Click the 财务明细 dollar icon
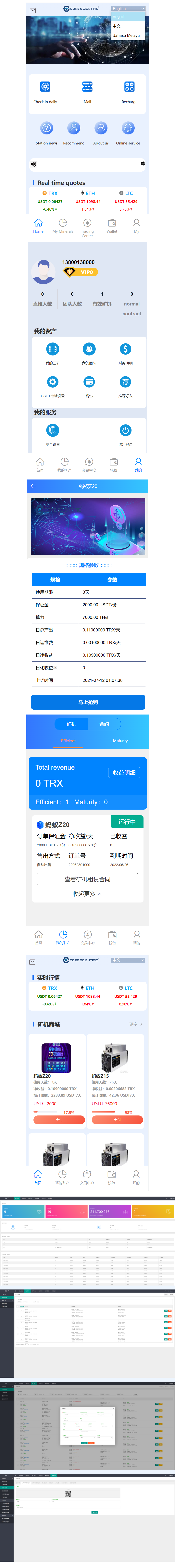 coord(125,349)
